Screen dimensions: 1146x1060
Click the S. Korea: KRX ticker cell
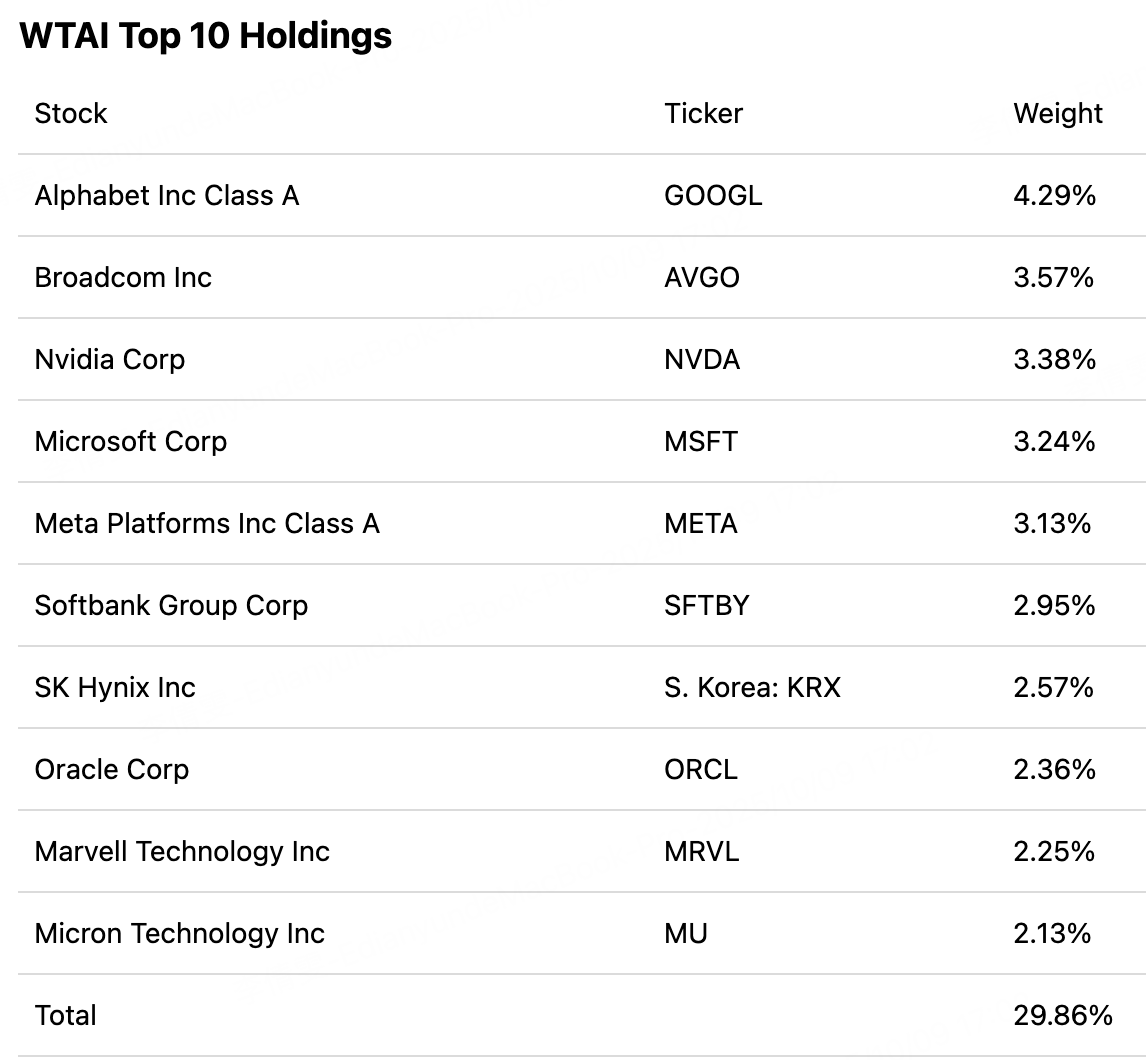point(752,687)
